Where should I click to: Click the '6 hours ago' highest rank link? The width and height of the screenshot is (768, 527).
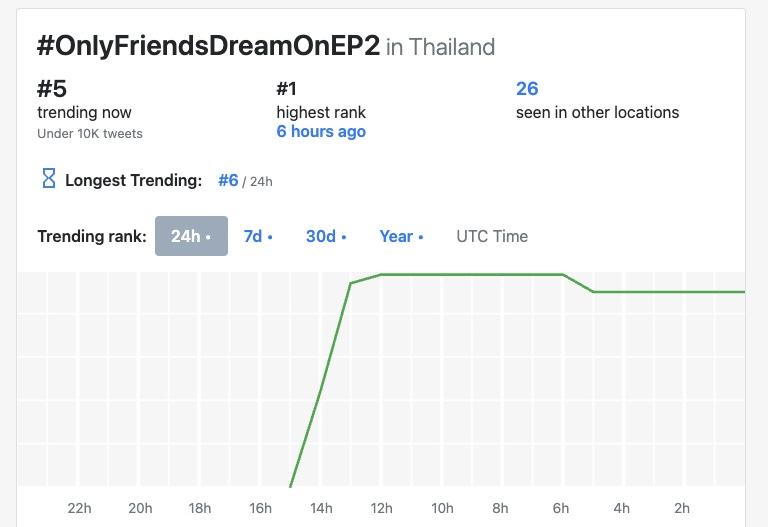pyautogui.click(x=321, y=132)
